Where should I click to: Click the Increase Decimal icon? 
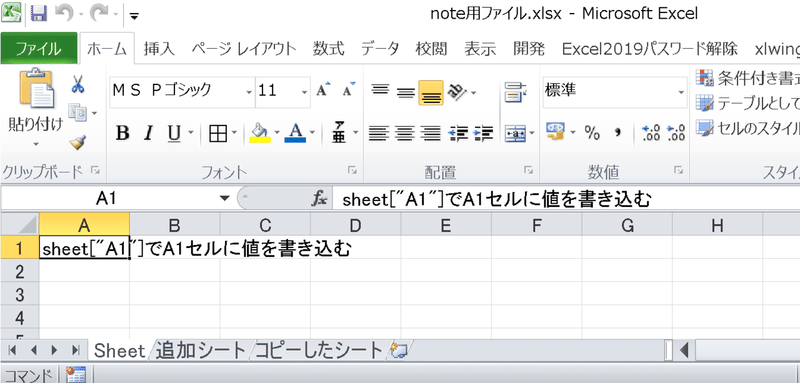pos(651,133)
